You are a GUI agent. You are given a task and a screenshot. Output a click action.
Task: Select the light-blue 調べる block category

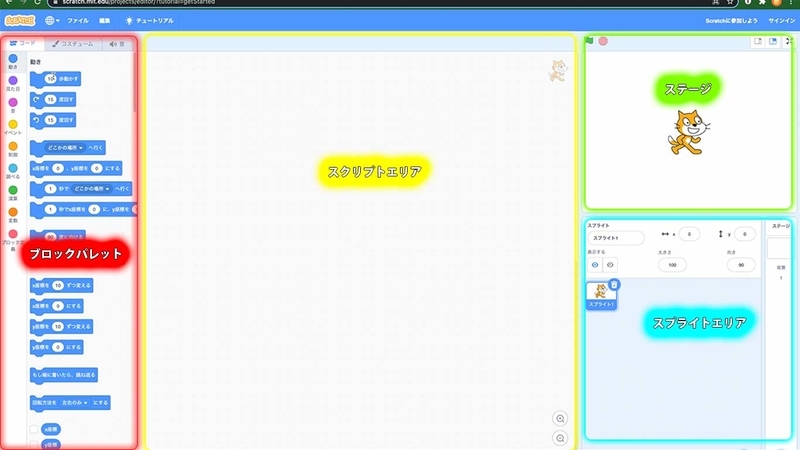pos(13,171)
